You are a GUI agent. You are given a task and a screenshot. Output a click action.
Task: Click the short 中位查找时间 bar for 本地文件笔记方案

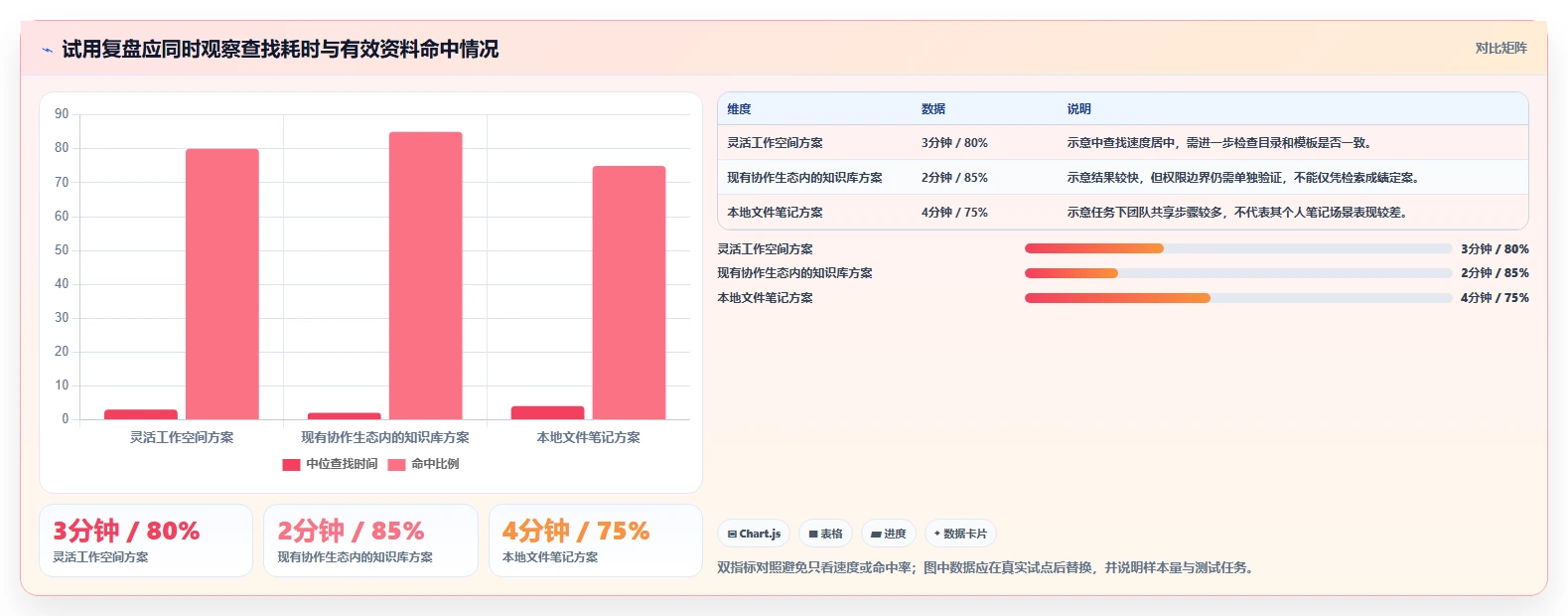tap(548, 412)
